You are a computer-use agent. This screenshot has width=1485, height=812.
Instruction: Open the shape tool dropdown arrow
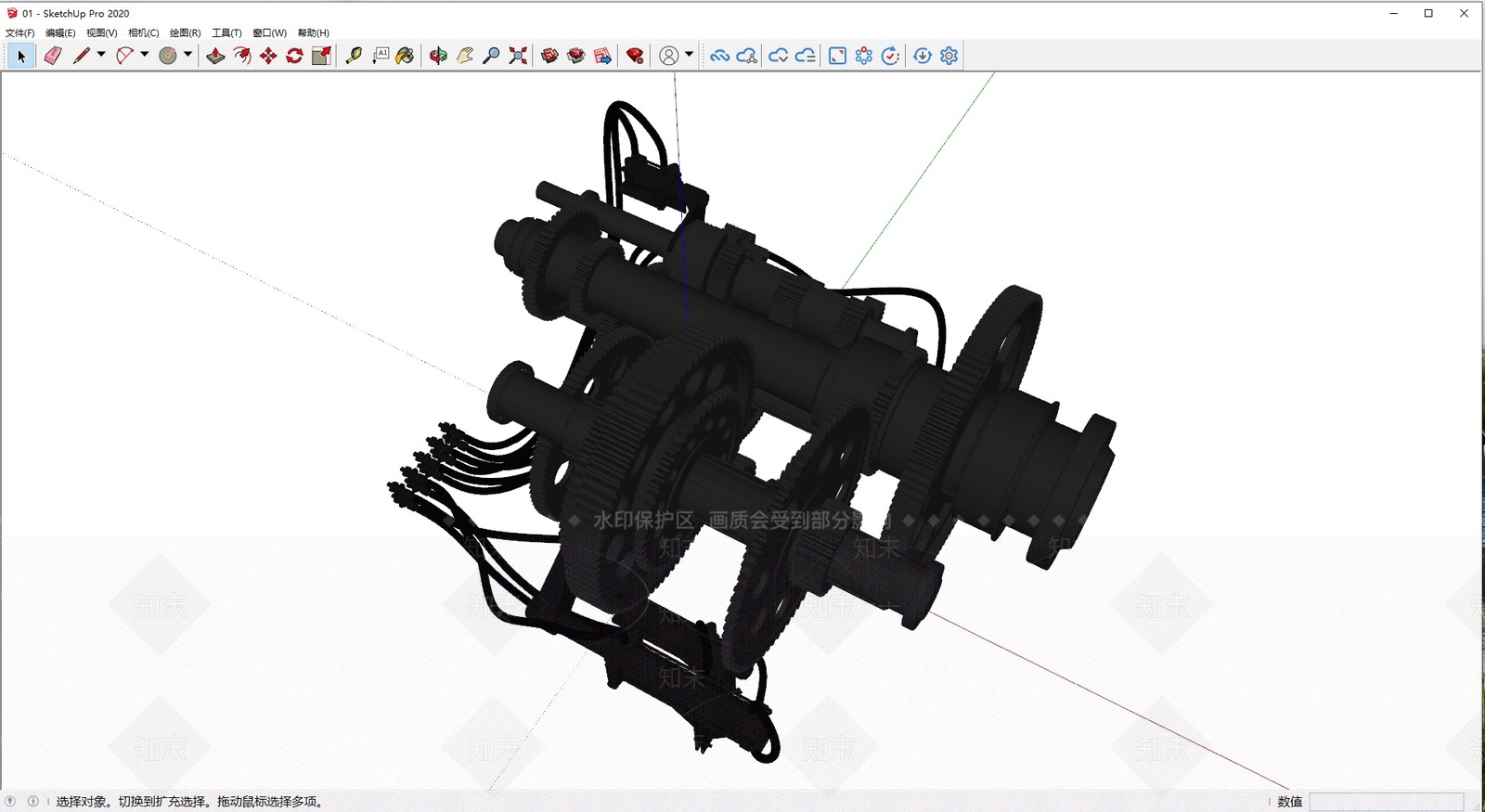(187, 55)
